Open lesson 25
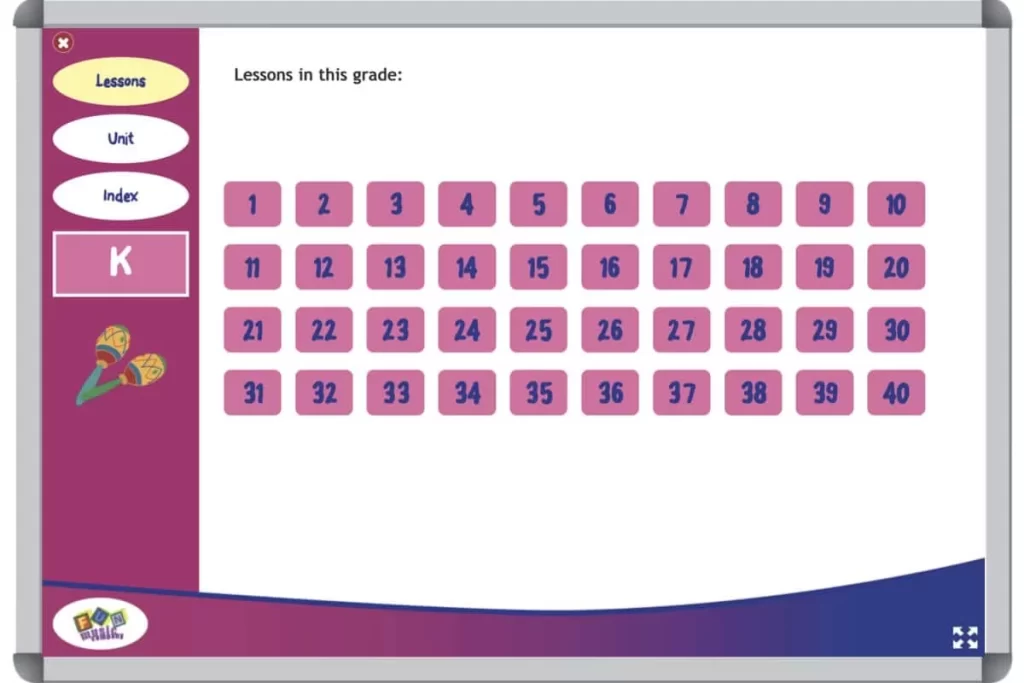The image size is (1024, 683). click(538, 330)
